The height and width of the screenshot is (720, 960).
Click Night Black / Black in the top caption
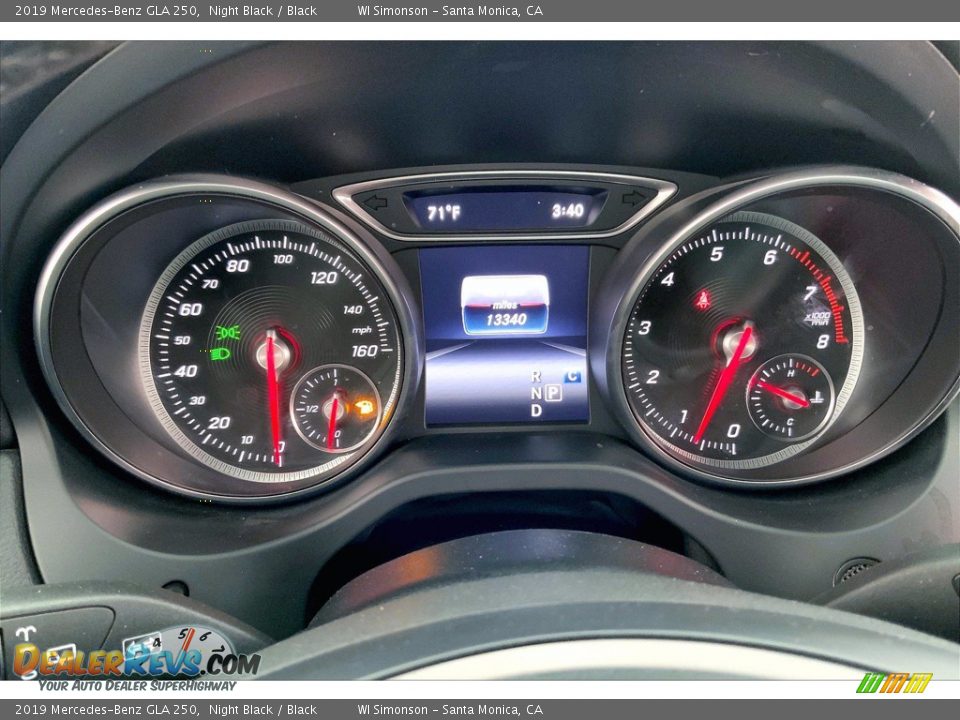(x=263, y=10)
